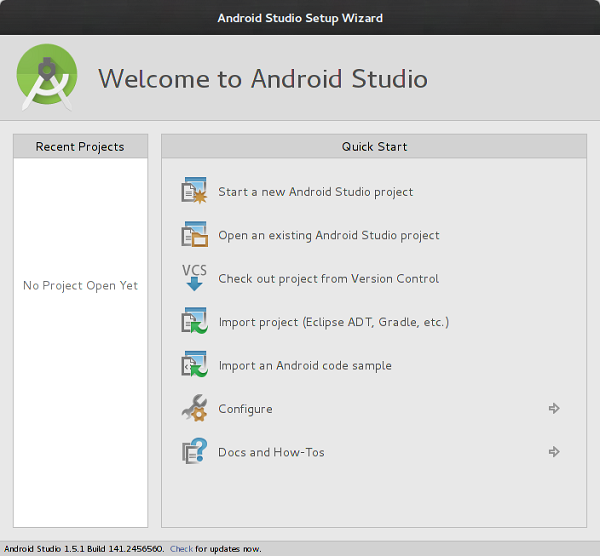Click the new Android Studio project icon
Viewport: 600px width, 556px height.
pos(194,190)
